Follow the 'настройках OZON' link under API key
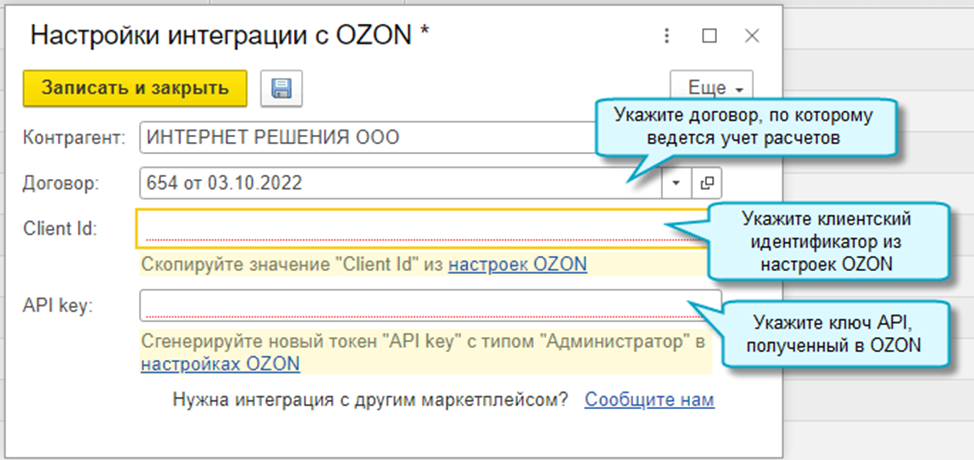The height and width of the screenshot is (460, 974). pyautogui.click(x=220, y=364)
